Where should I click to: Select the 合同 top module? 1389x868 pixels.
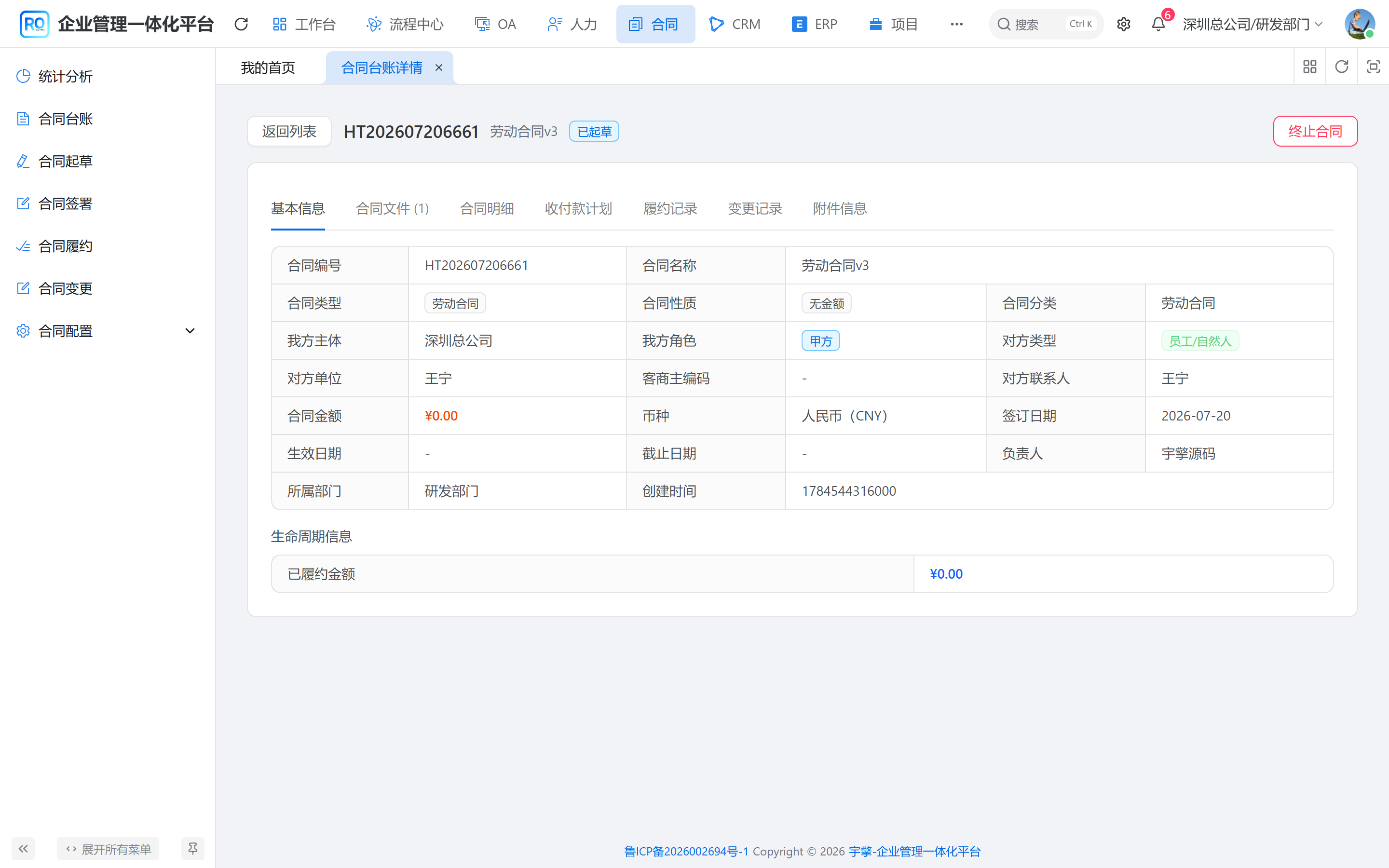(655, 24)
